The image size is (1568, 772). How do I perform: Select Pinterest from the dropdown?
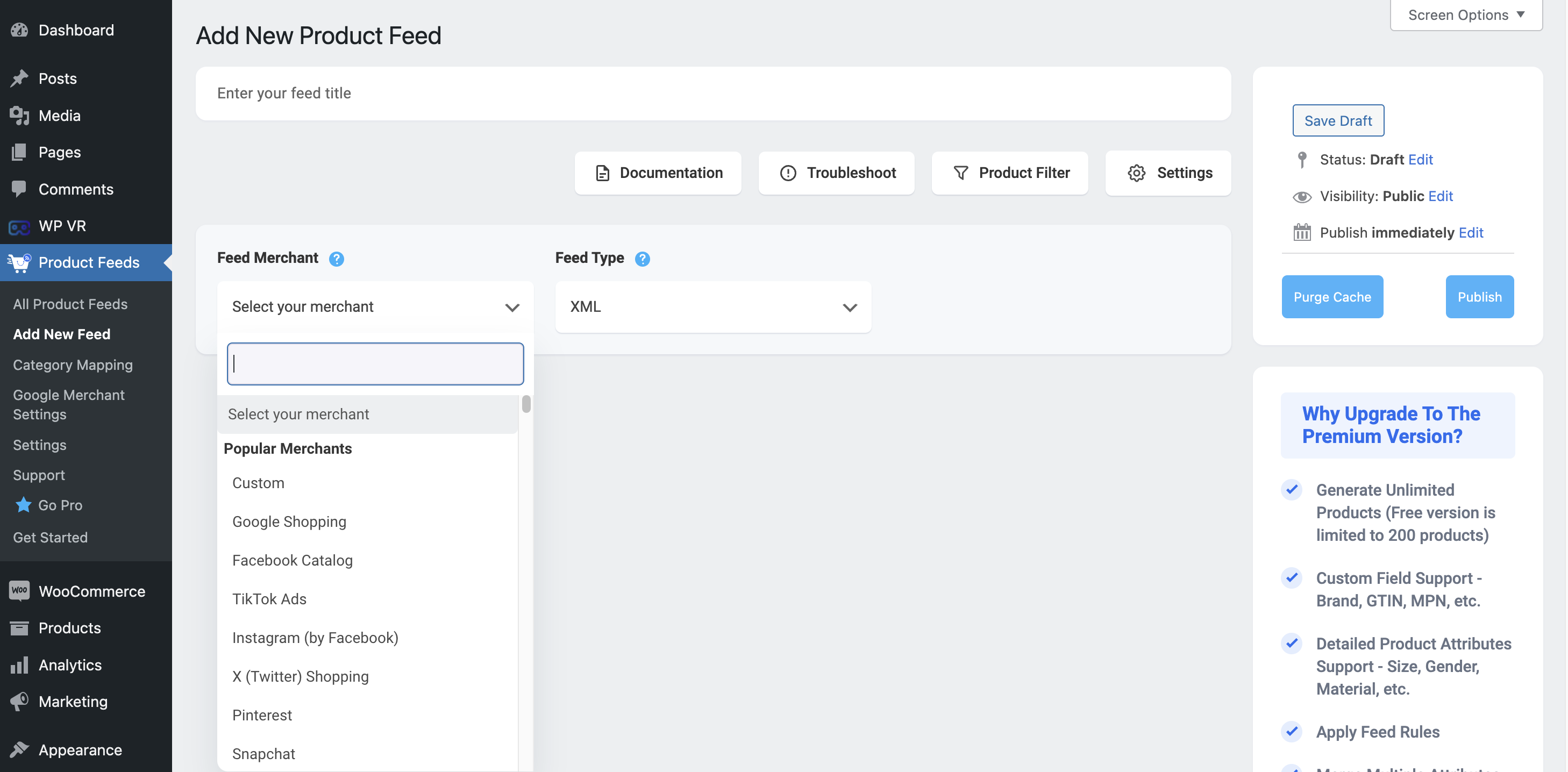(x=368, y=716)
